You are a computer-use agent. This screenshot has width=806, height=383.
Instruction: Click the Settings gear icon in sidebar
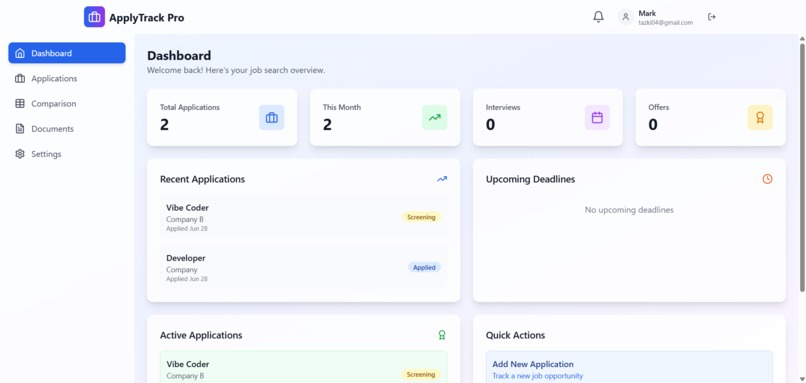(20, 154)
